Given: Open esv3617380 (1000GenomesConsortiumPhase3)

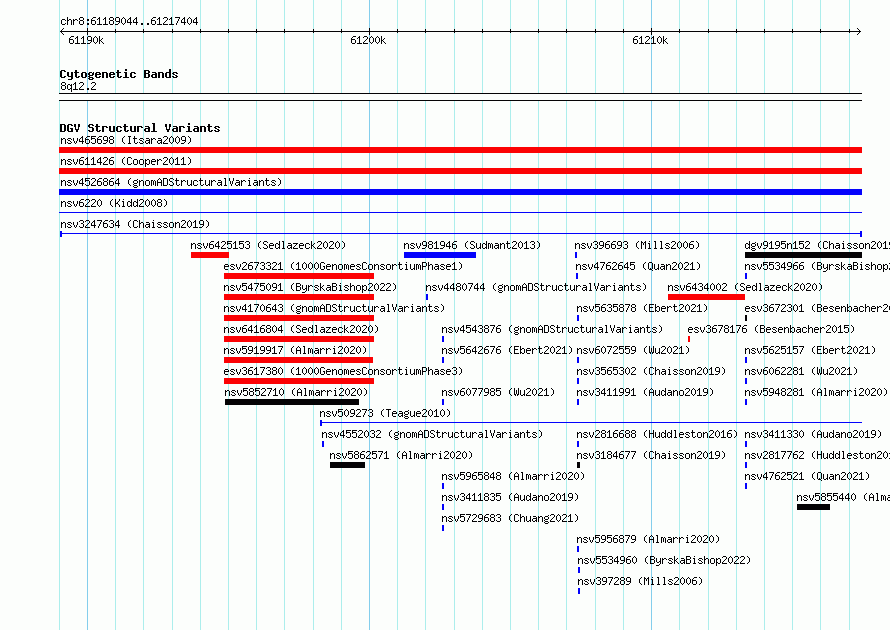Looking at the screenshot, I should [x=343, y=371].
